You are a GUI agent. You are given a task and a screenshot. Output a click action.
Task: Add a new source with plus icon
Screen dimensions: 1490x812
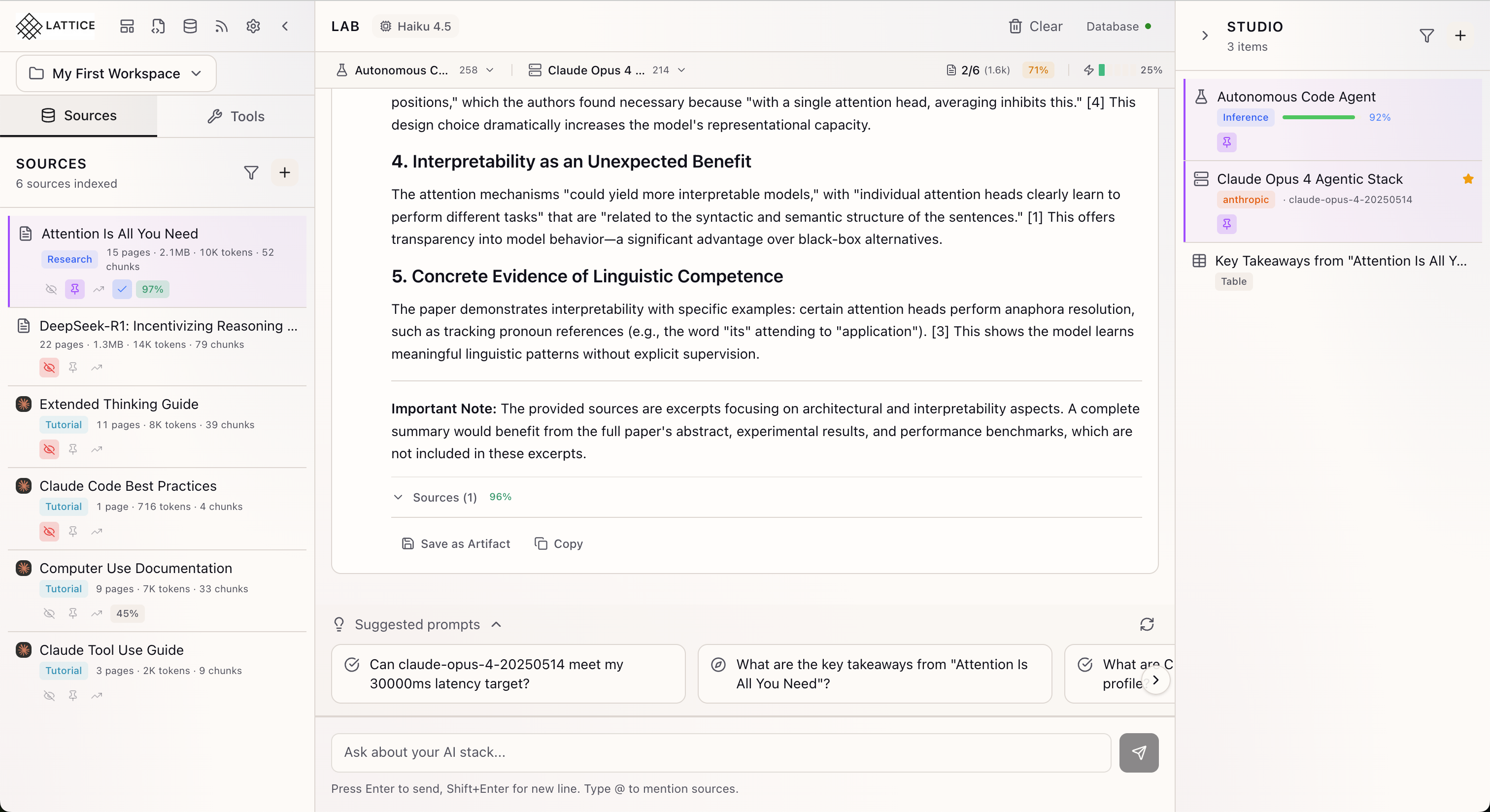point(285,172)
